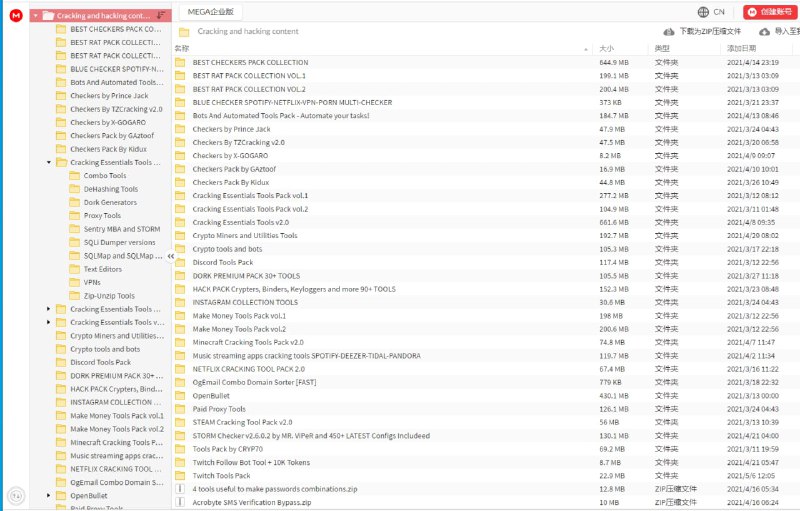Expand the second Cracking Essentials Tools tree node
This screenshot has height=511, width=800.
pyautogui.click(x=49, y=309)
